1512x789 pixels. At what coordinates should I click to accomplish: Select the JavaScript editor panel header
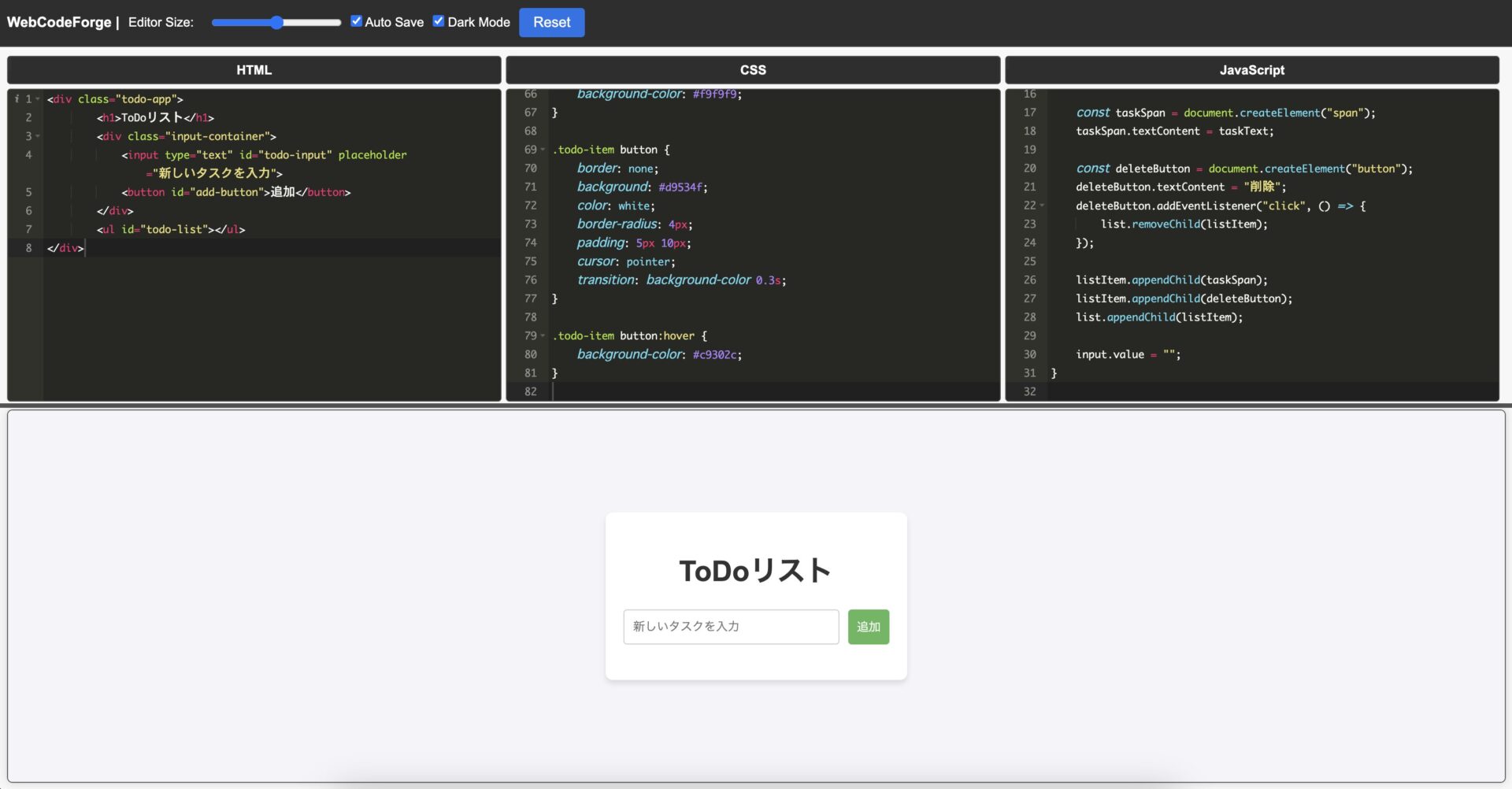coord(1251,69)
